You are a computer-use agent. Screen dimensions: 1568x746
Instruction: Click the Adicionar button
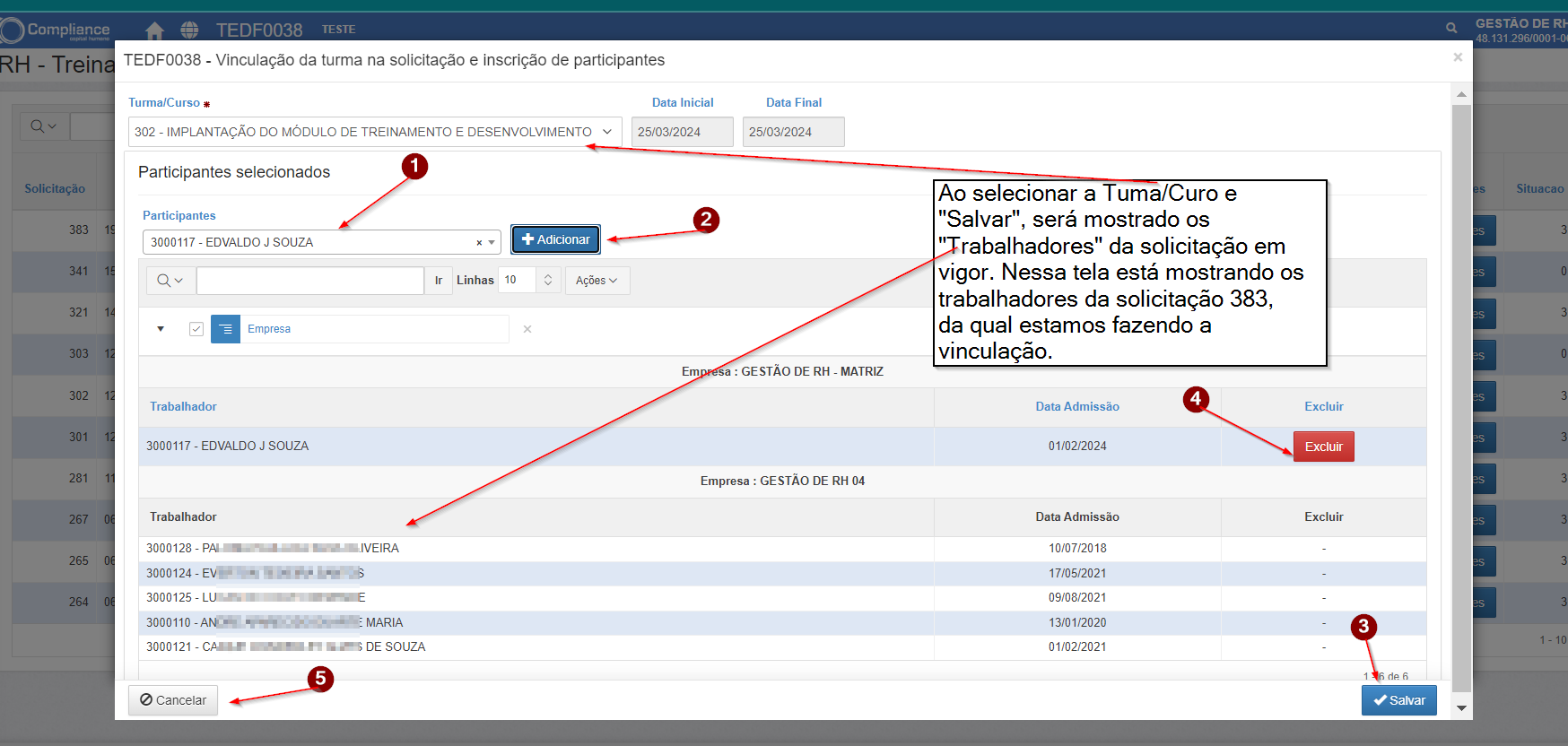coord(555,239)
